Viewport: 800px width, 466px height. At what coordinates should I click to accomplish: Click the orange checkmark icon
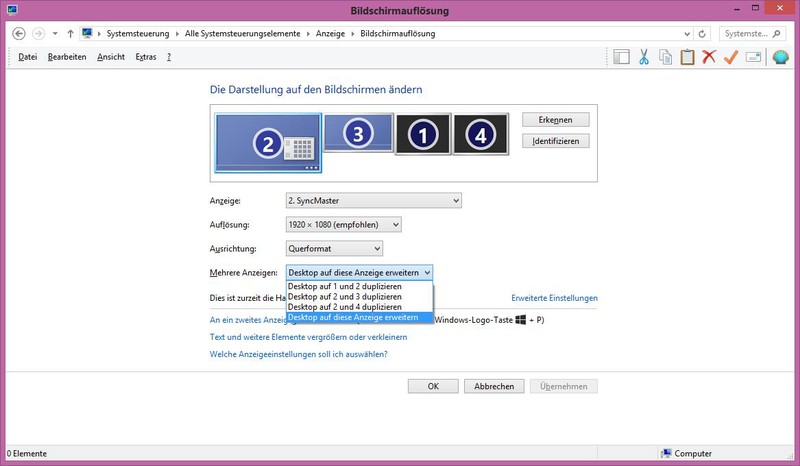coord(731,57)
